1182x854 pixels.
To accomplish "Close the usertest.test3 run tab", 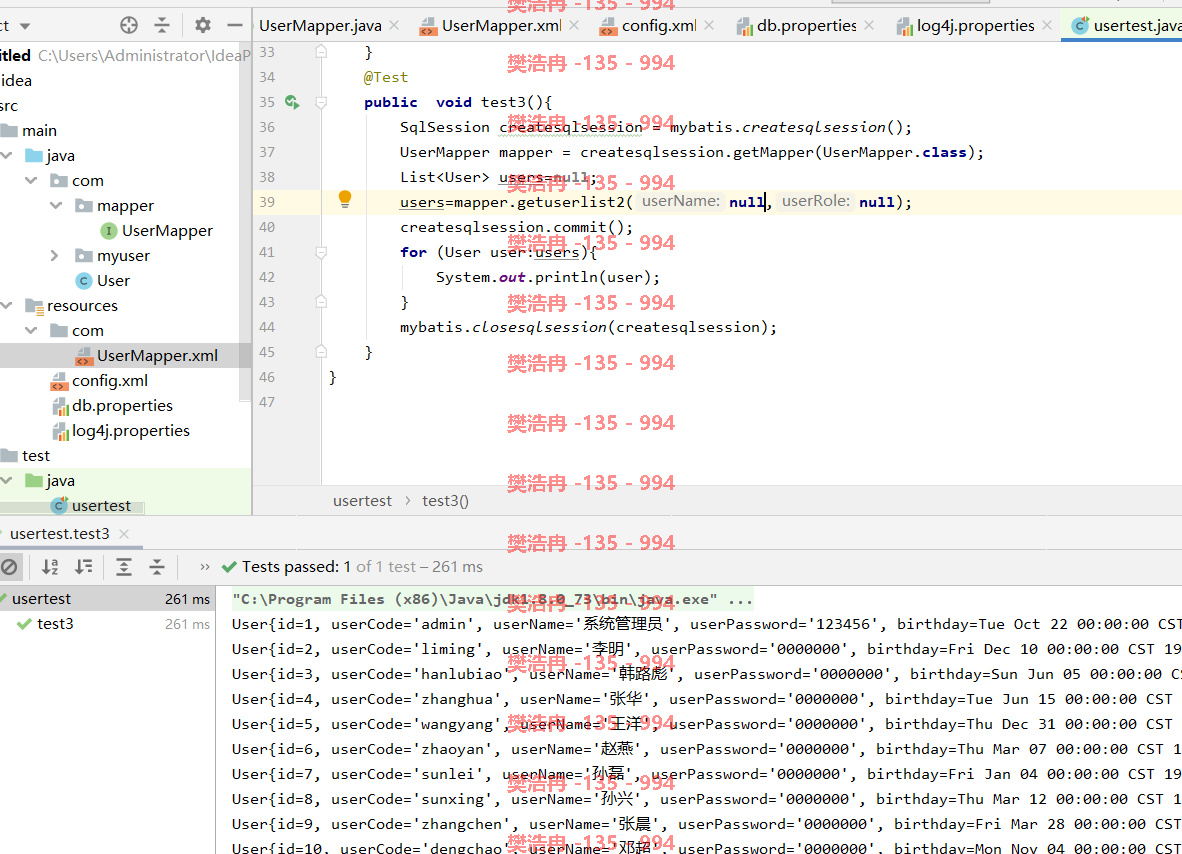I will (x=124, y=534).
